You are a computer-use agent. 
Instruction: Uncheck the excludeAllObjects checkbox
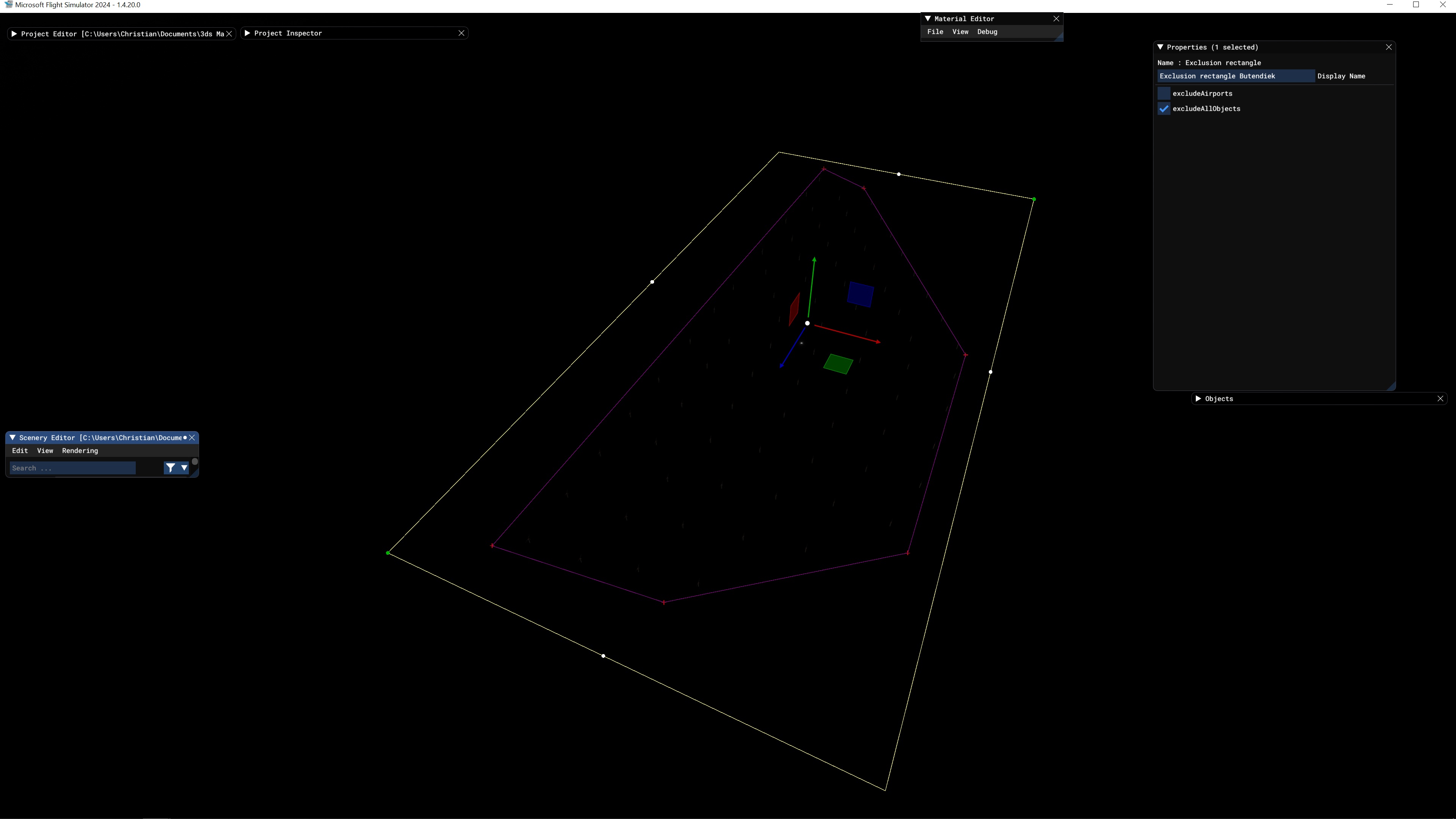click(1164, 109)
